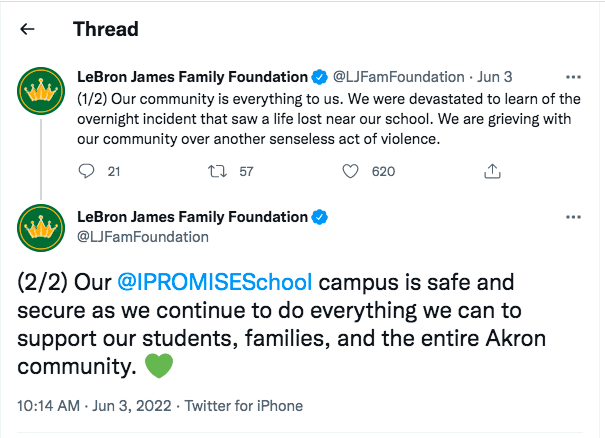Open the three-dot menu on first tweet

(x=573, y=77)
